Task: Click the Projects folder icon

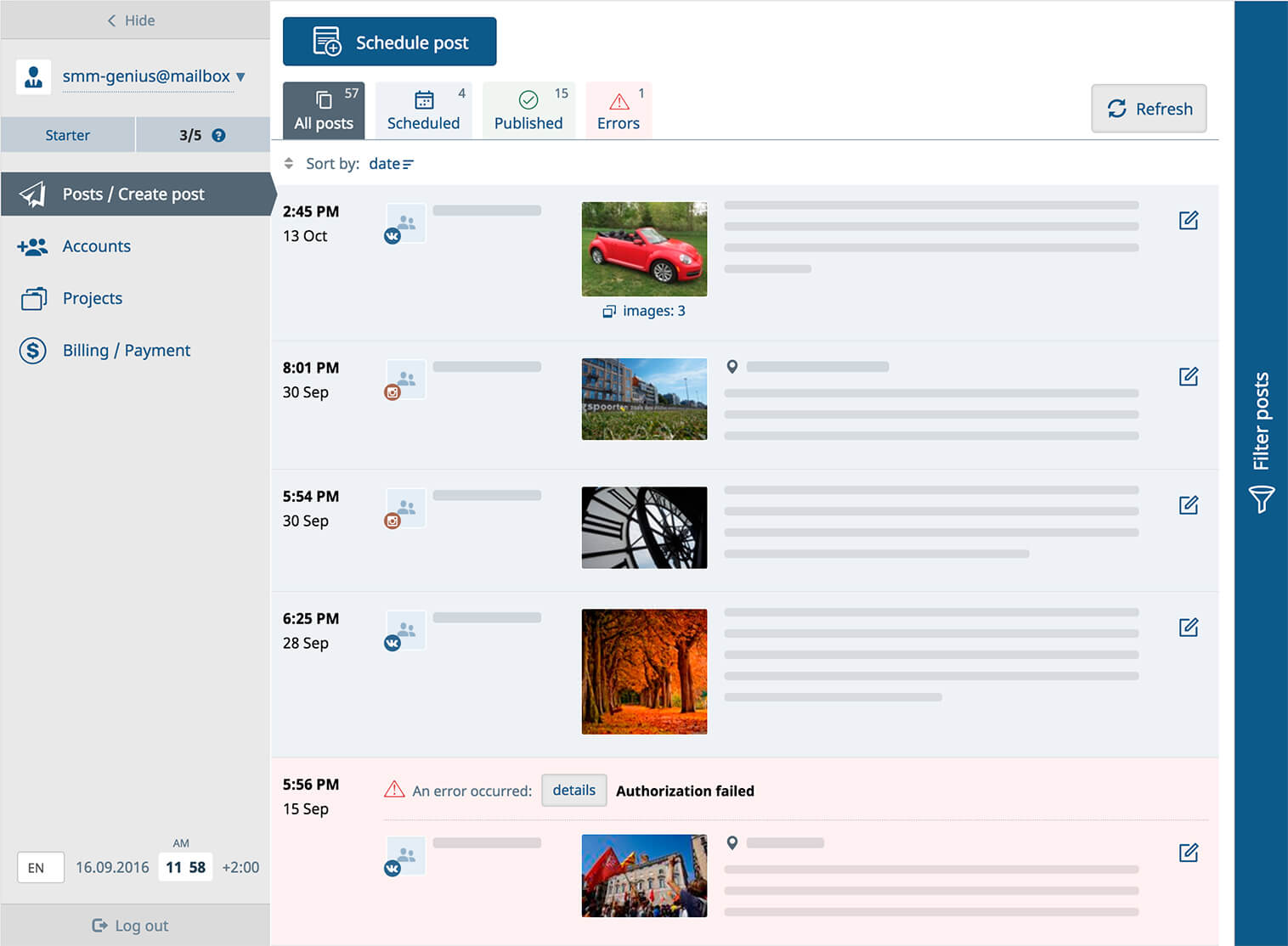Action: 32,298
